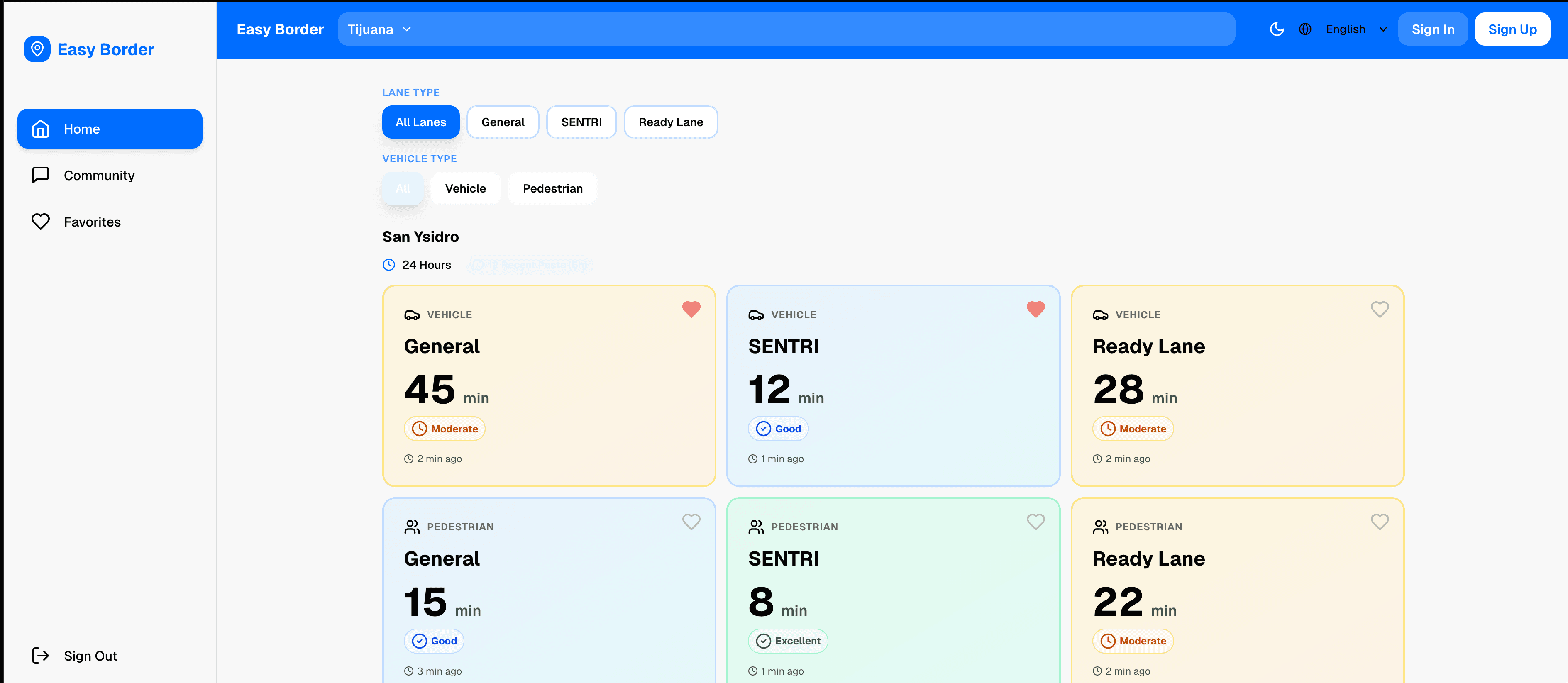
Task: Click the clock icon next to 24 Hours
Action: click(x=388, y=265)
